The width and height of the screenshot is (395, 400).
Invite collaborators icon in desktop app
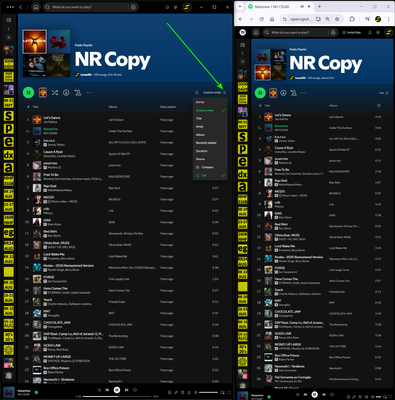click(x=78, y=93)
